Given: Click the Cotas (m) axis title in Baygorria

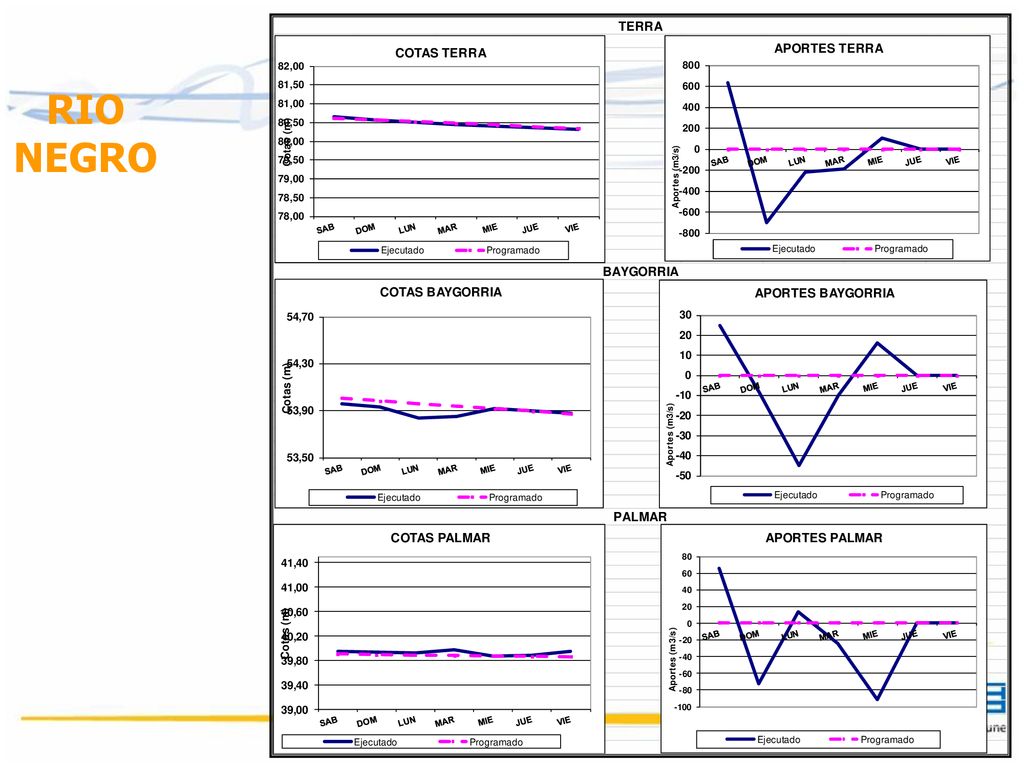Looking at the screenshot, I should tap(287, 387).
